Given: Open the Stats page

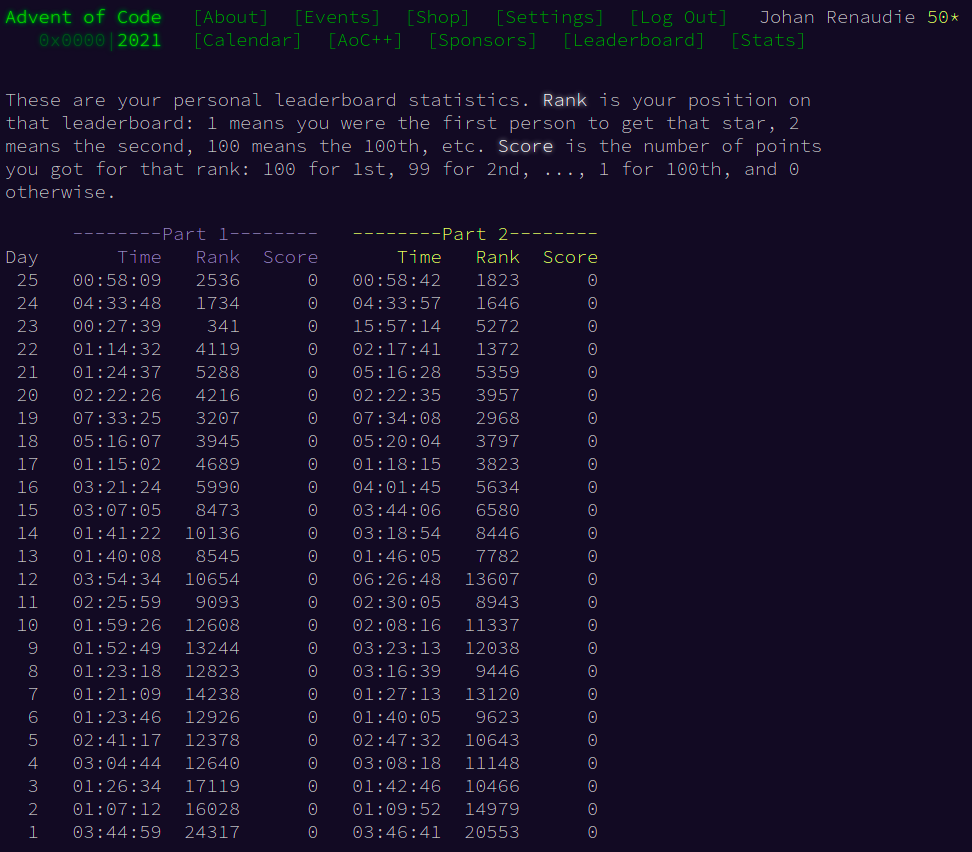Looking at the screenshot, I should [x=768, y=40].
